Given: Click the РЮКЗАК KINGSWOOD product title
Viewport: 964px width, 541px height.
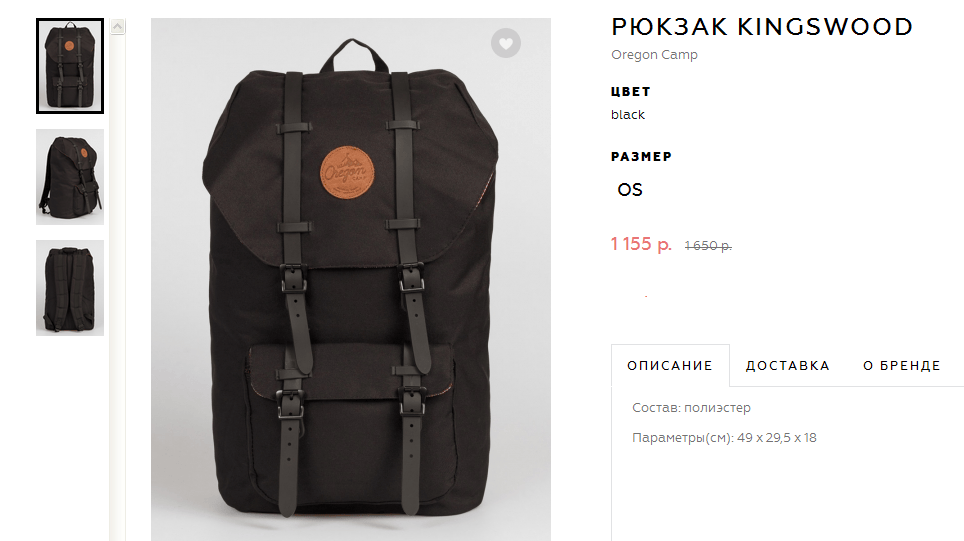Looking at the screenshot, I should pyautogui.click(x=762, y=27).
